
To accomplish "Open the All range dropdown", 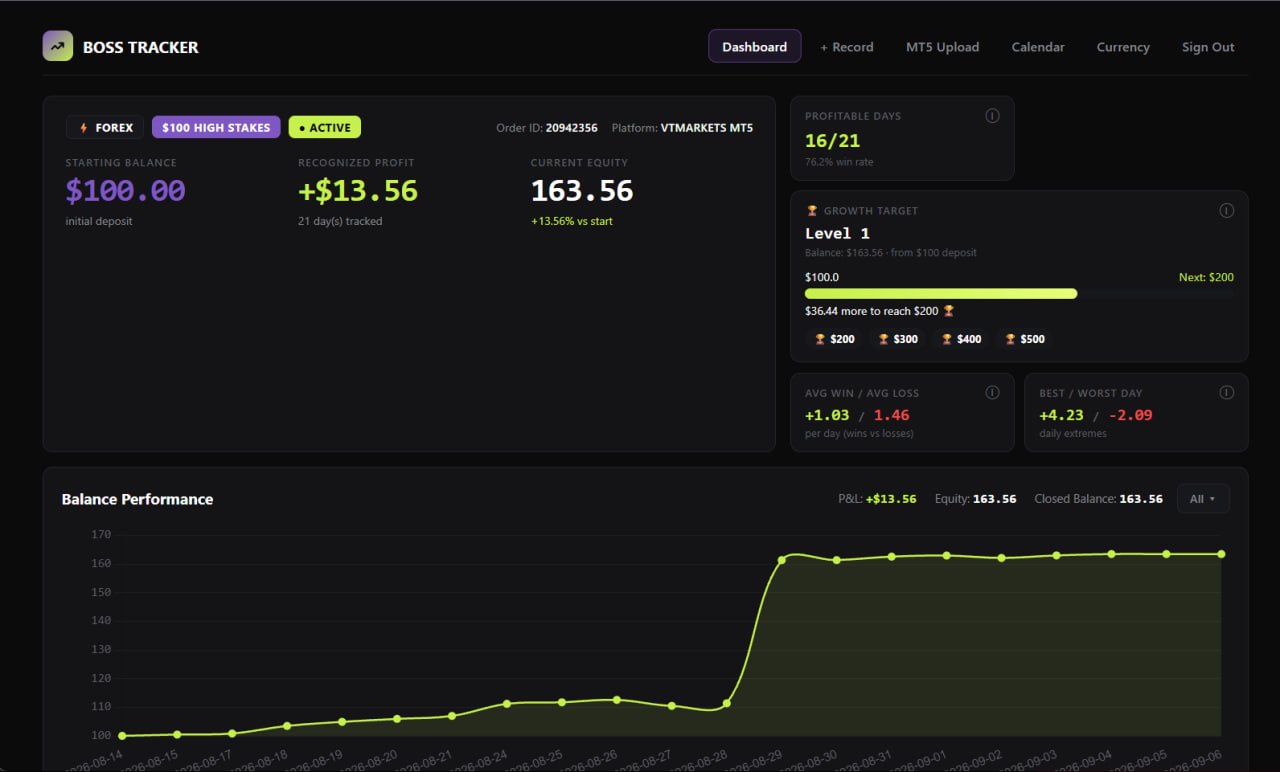I will click(x=1203, y=499).
